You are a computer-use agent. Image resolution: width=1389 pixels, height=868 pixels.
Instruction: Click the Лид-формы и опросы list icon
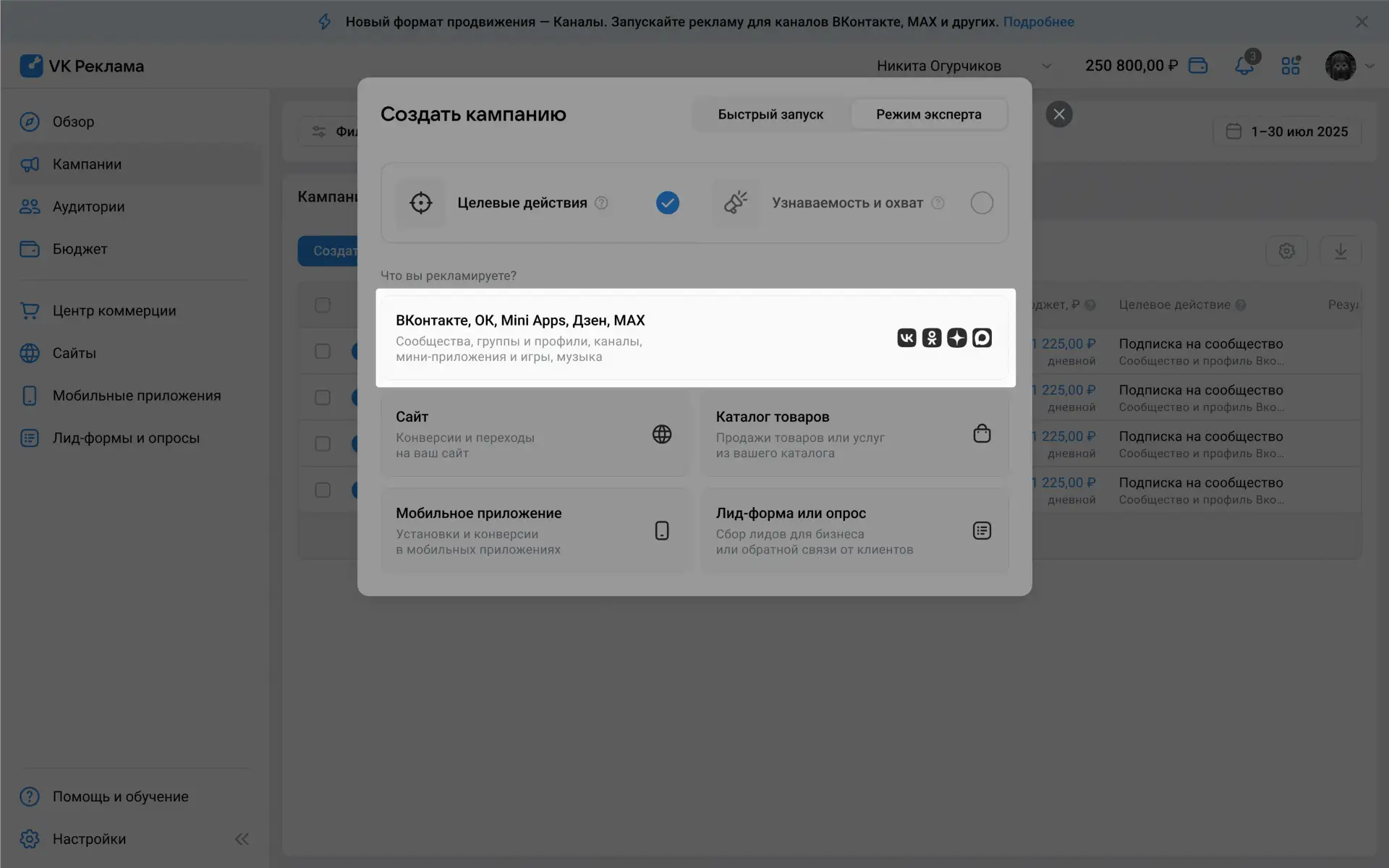tap(30, 438)
